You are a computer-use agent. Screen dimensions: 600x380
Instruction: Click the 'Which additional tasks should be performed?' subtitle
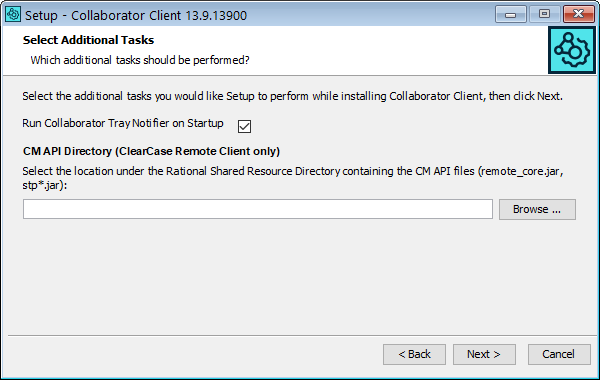(140, 60)
